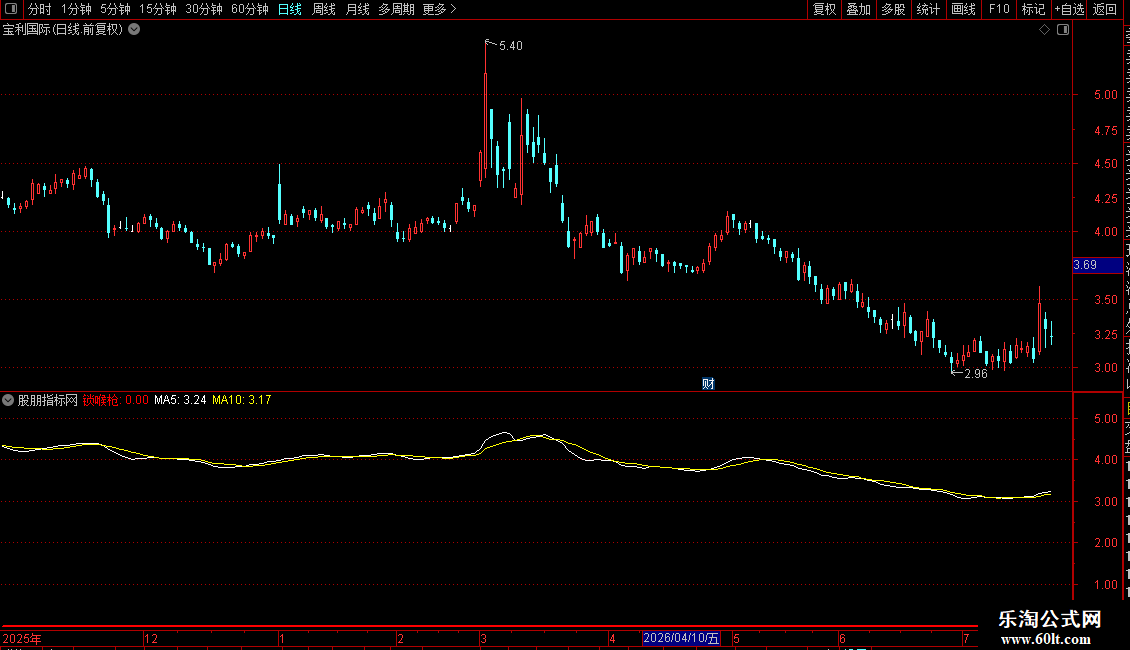
Task: Click the MA5: 3.24 indicator value
Action: (180, 400)
